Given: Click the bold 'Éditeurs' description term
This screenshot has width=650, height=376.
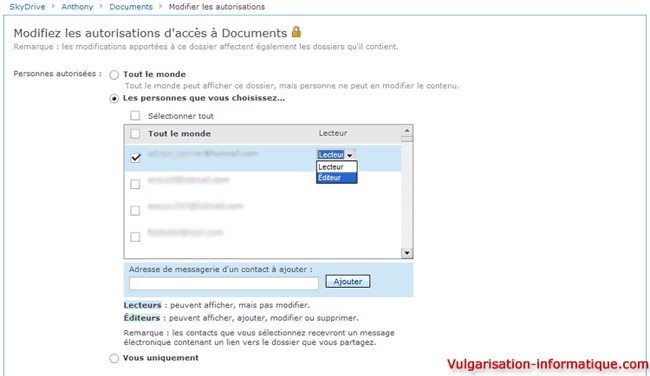Looking at the screenshot, I should [x=142, y=318].
